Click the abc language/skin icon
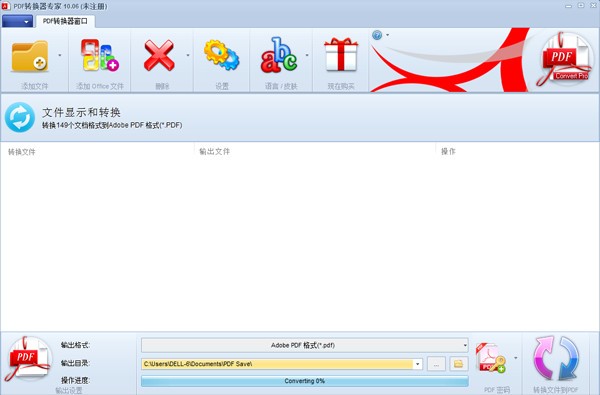 (x=279, y=55)
